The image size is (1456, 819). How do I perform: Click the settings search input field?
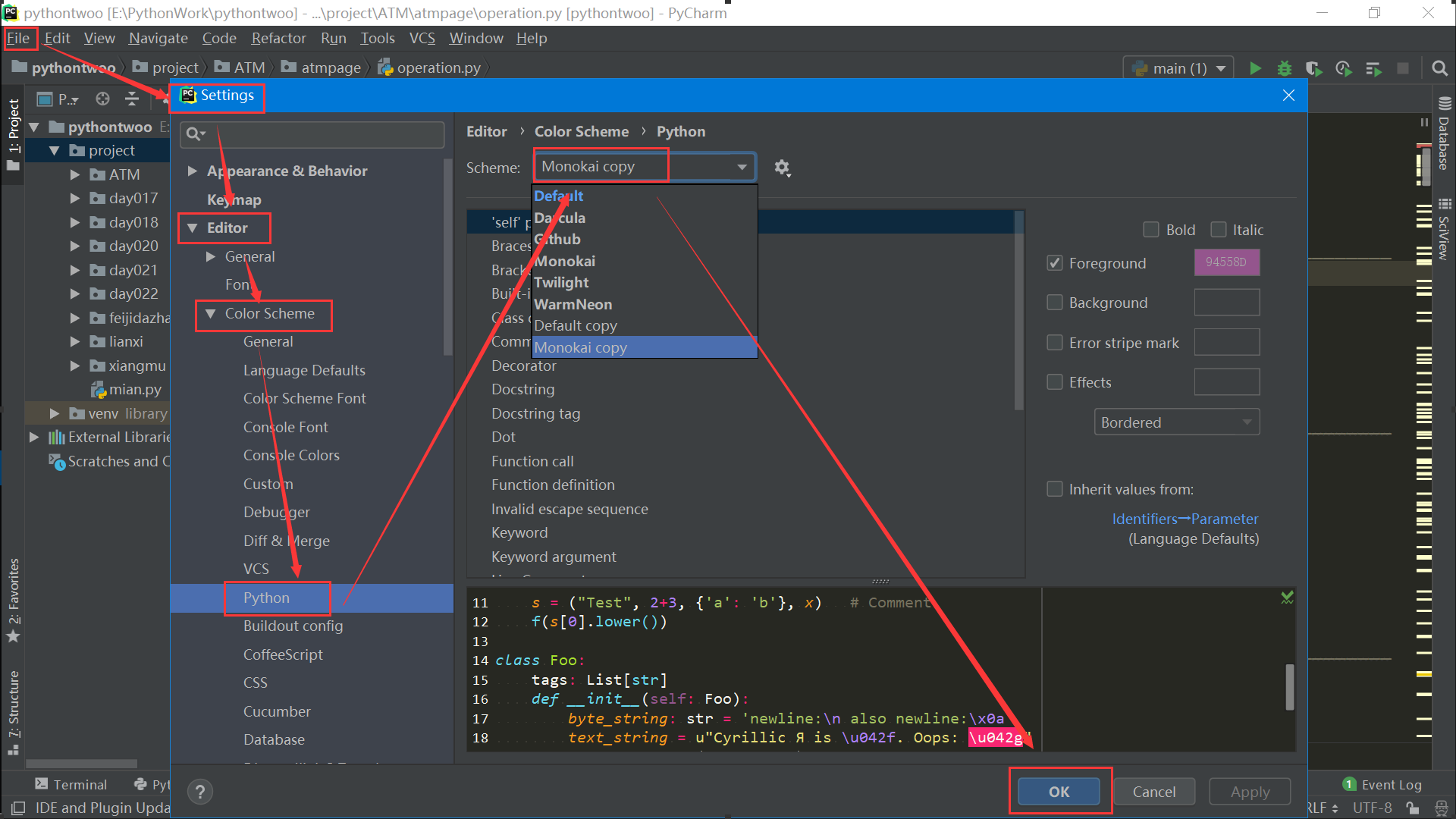tap(312, 134)
